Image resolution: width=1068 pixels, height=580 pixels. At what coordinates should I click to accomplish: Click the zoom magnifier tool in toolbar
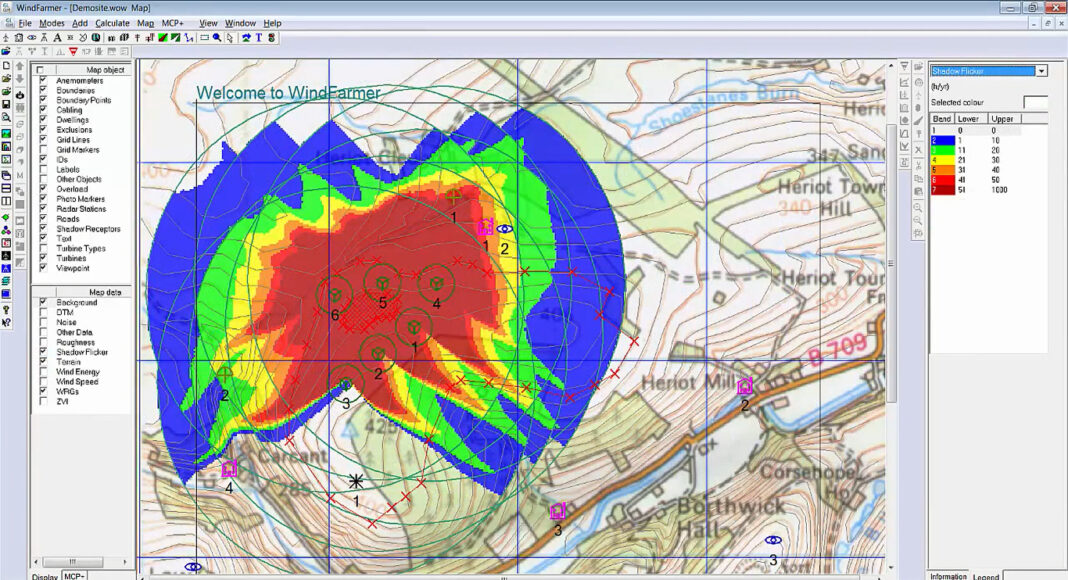[x=217, y=38]
